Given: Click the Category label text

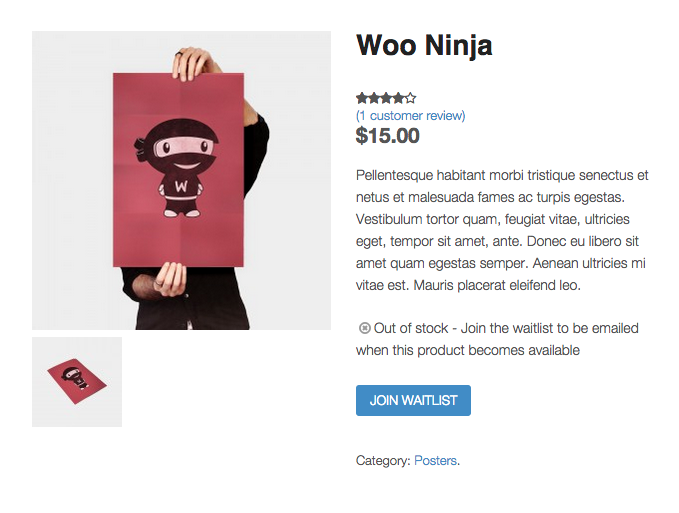Looking at the screenshot, I should (383, 461).
